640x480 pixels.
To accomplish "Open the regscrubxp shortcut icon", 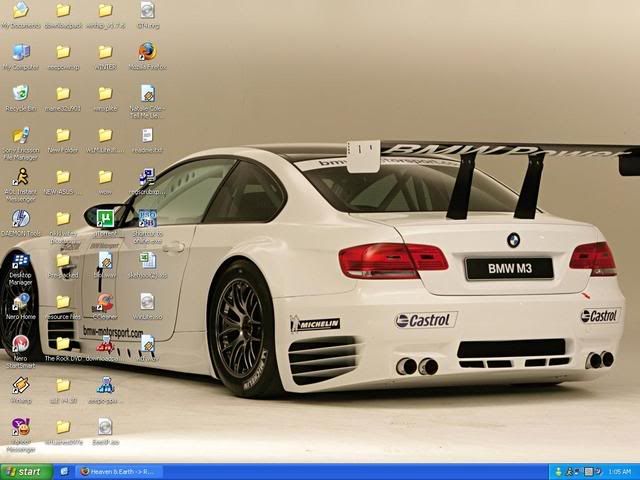I will [x=147, y=177].
